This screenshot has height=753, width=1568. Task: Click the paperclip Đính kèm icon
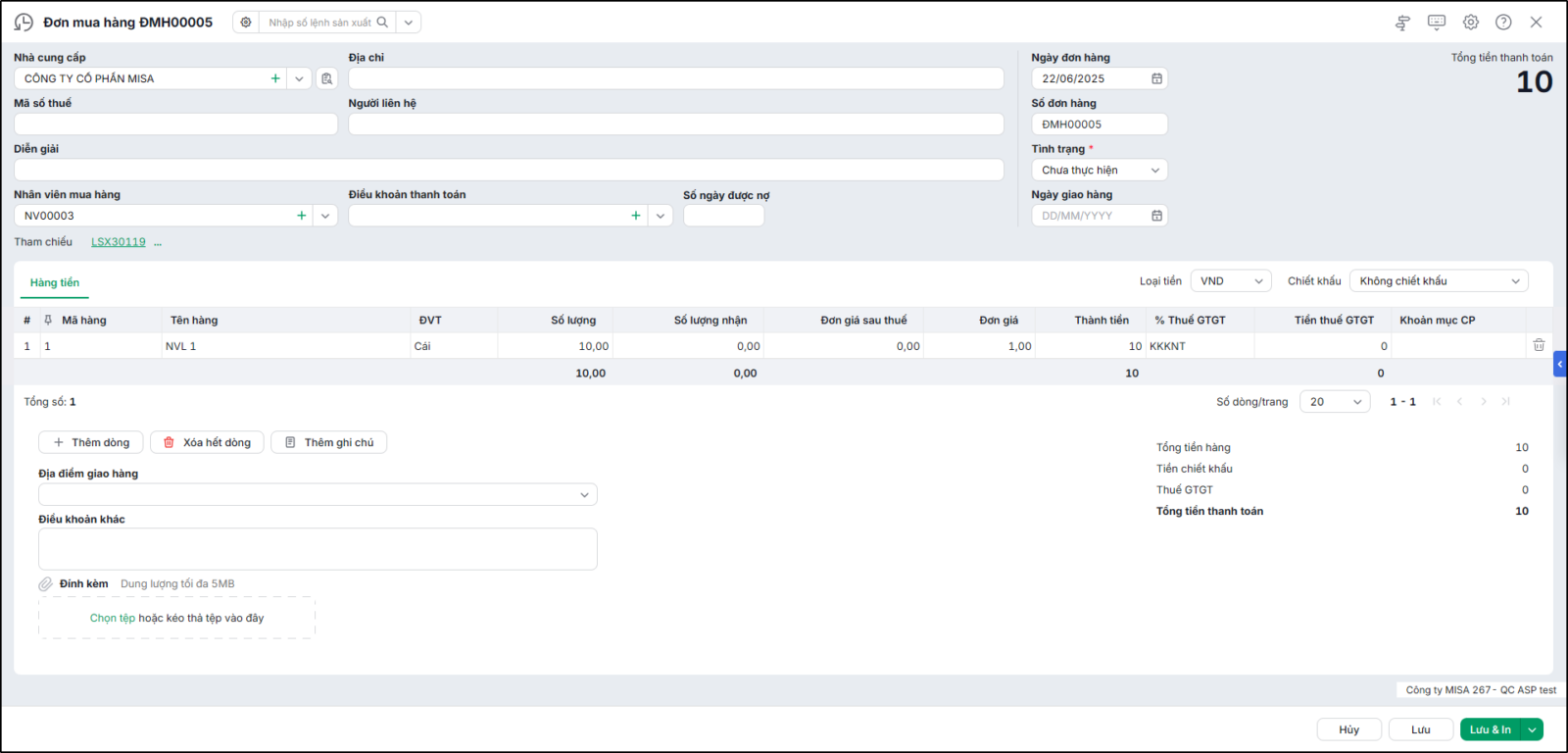(x=46, y=584)
